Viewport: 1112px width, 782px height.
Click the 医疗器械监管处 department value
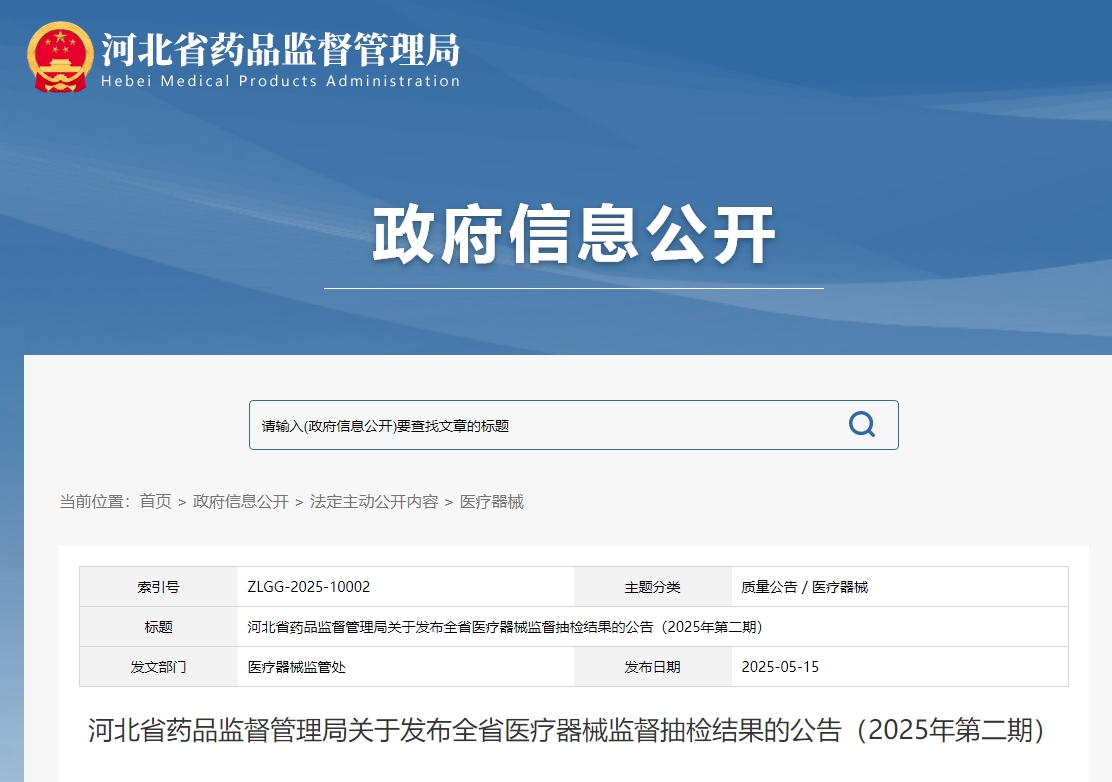point(297,667)
